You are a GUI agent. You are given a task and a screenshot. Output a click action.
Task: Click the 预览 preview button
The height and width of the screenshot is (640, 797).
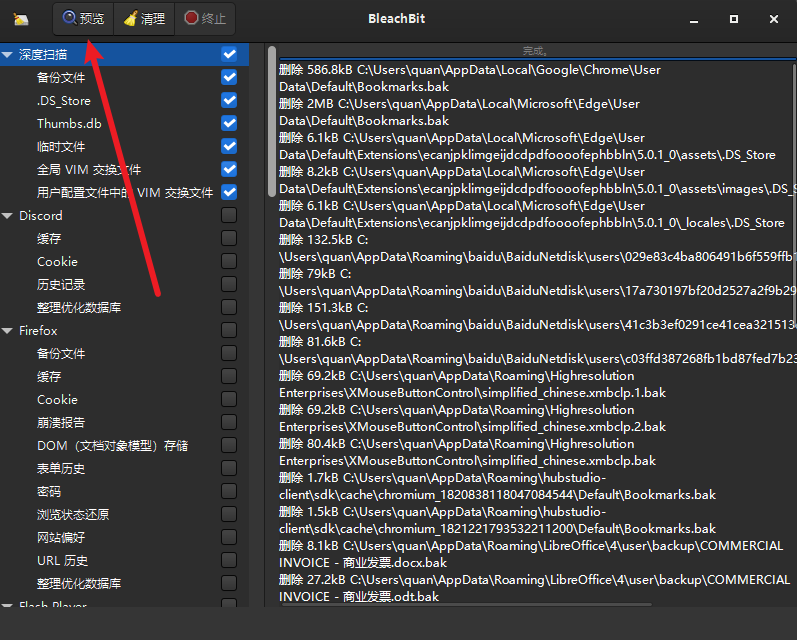click(83, 19)
